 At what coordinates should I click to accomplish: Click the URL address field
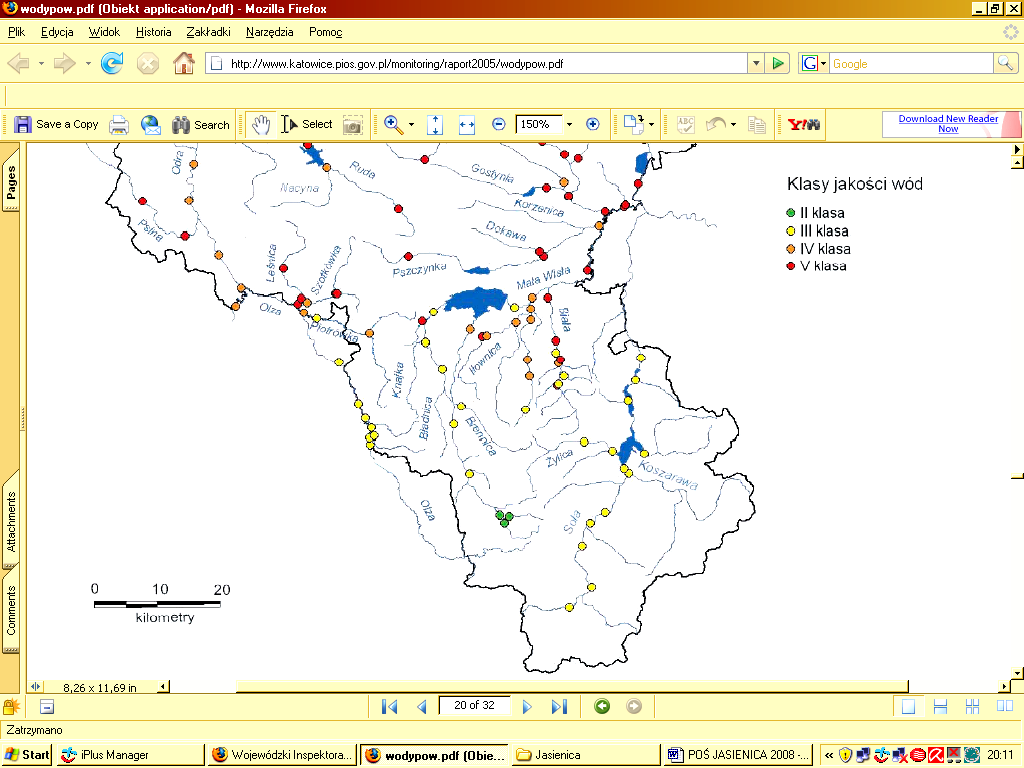click(477, 63)
